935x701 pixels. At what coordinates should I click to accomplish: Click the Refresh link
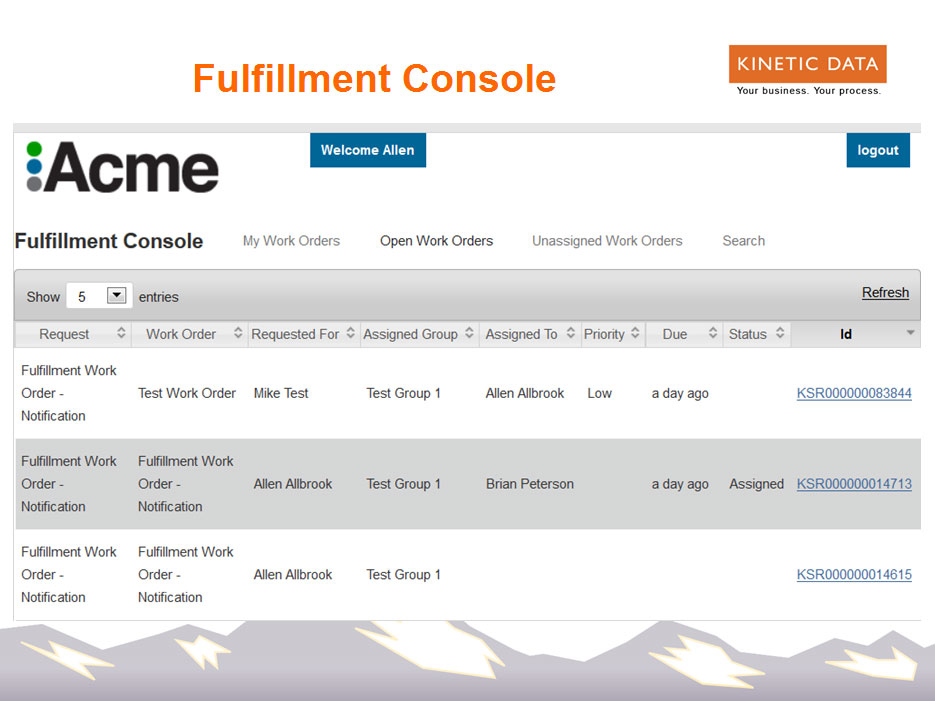coord(886,293)
